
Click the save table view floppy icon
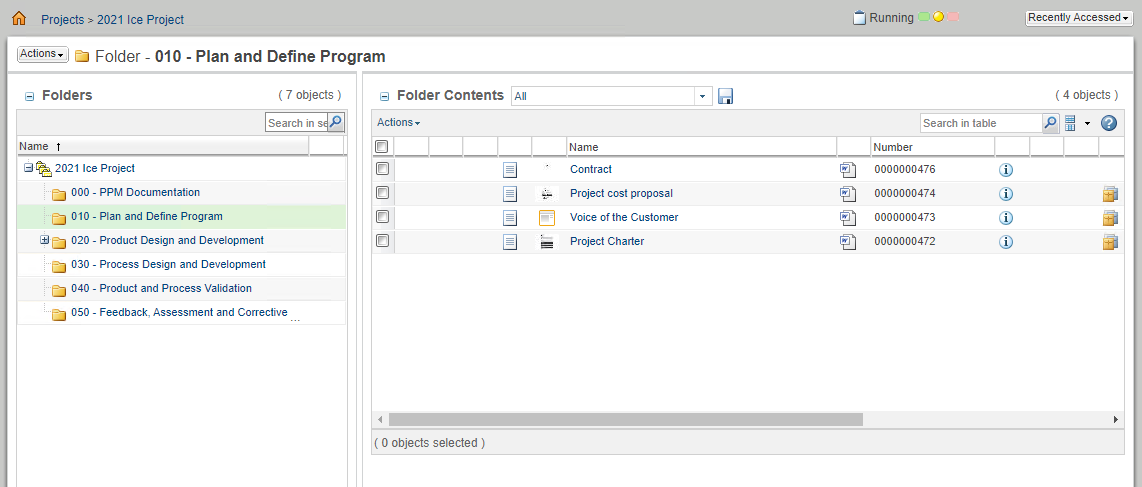click(x=725, y=96)
